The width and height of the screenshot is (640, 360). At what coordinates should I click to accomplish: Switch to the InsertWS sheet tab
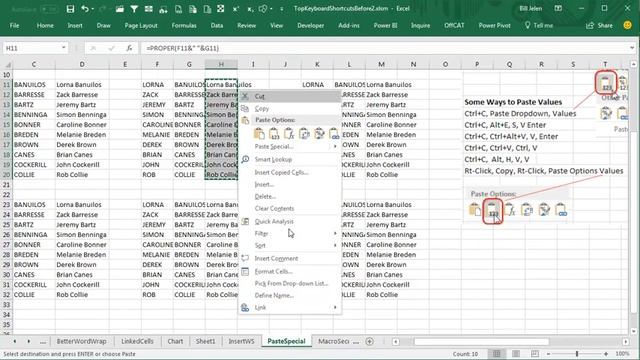pos(241,341)
